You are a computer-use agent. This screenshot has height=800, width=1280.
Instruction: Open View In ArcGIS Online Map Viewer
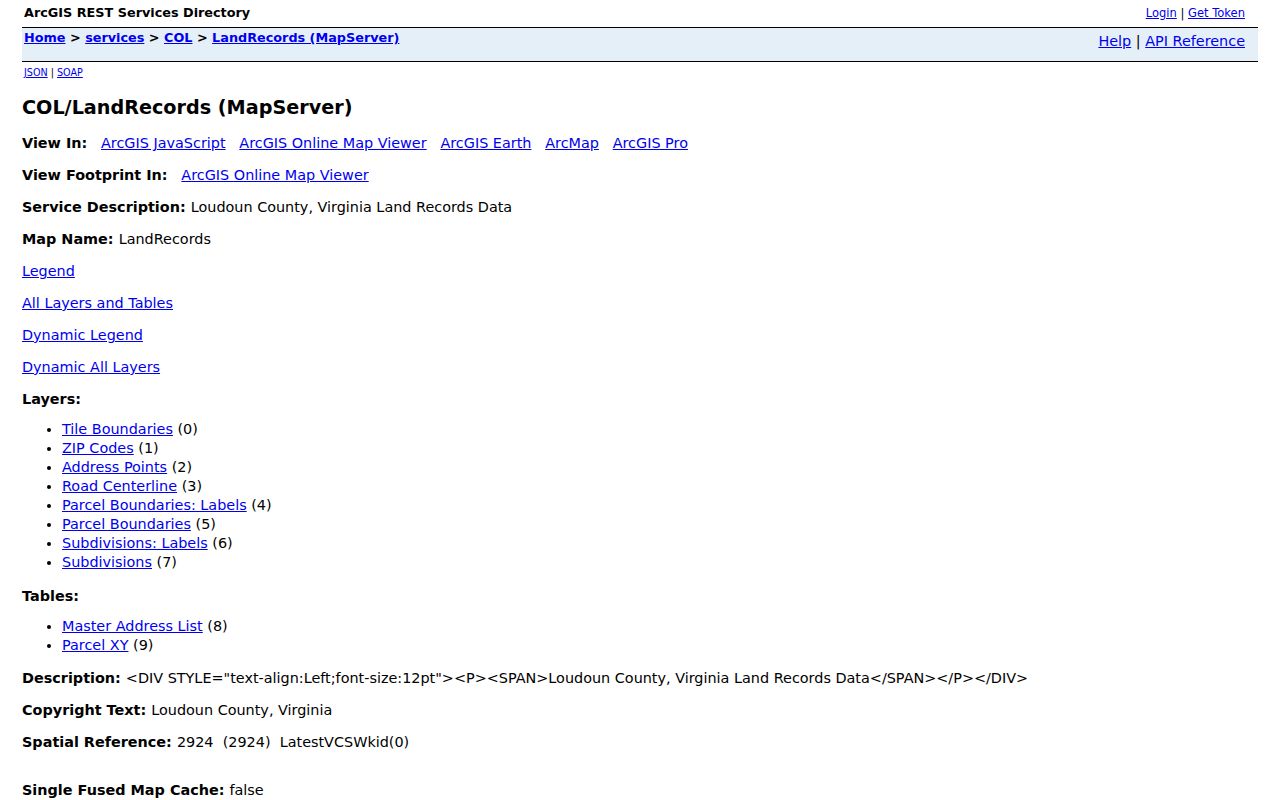(x=333, y=143)
